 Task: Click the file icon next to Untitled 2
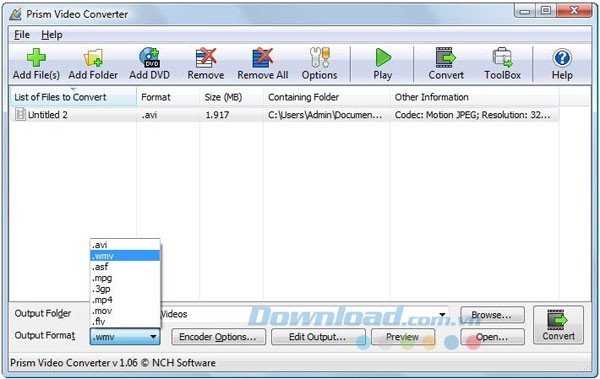click(x=20, y=114)
